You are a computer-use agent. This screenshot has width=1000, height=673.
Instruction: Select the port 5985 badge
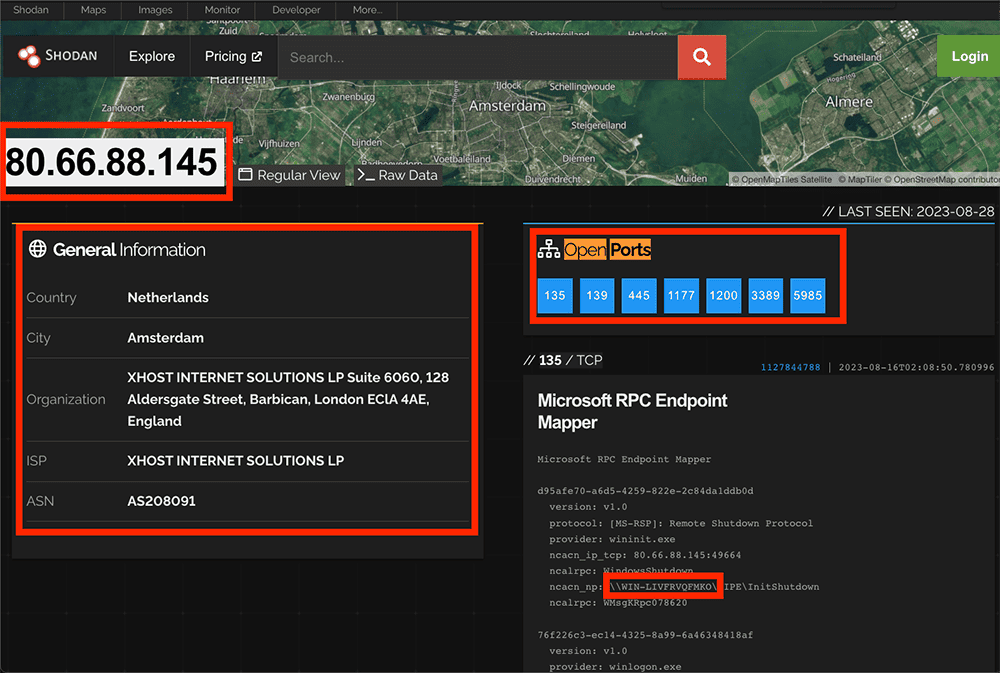[x=808, y=296]
